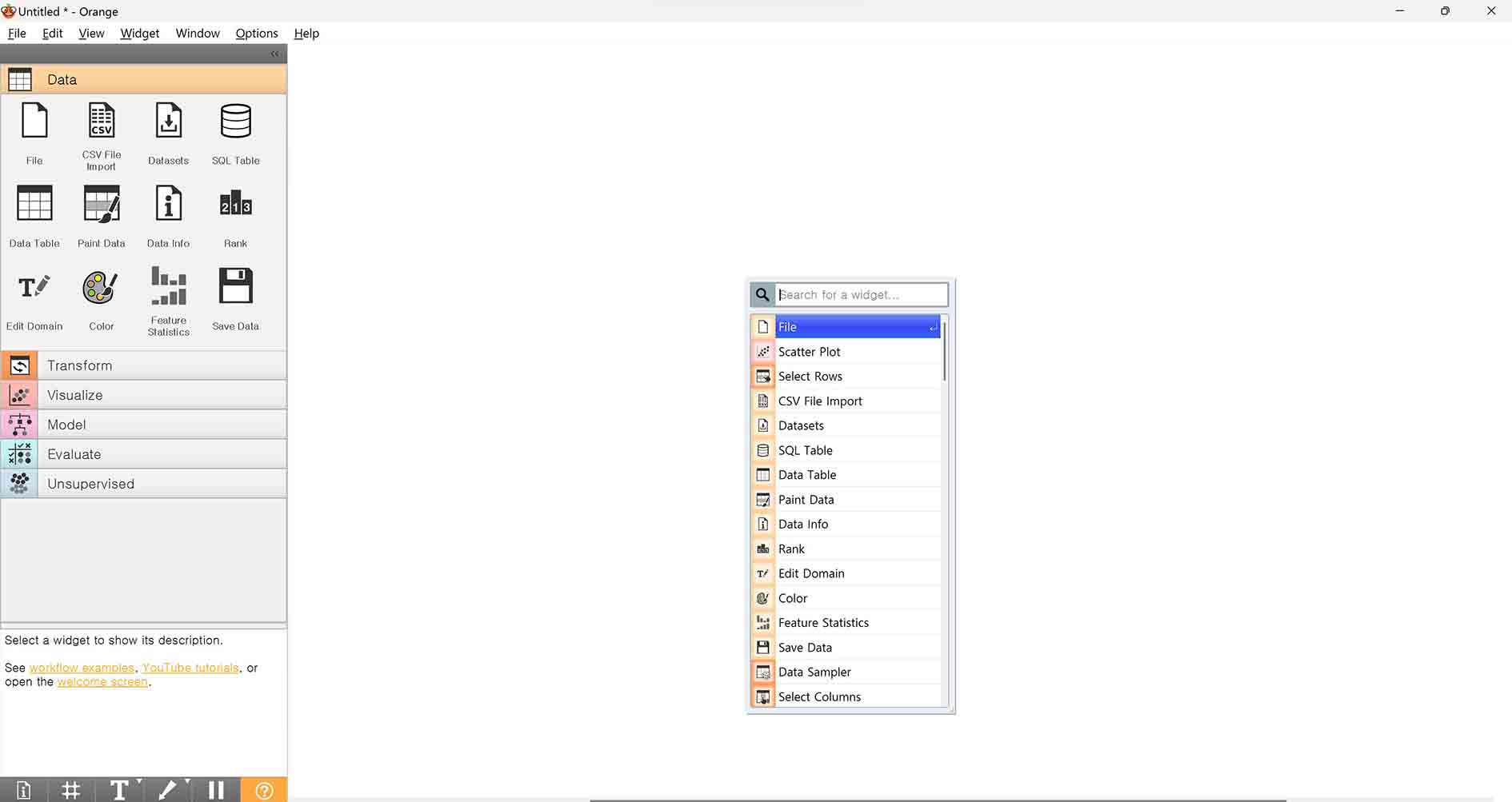Image resolution: width=1512 pixels, height=802 pixels.
Task: Choose Datasets in search popup list
Action: point(846,425)
